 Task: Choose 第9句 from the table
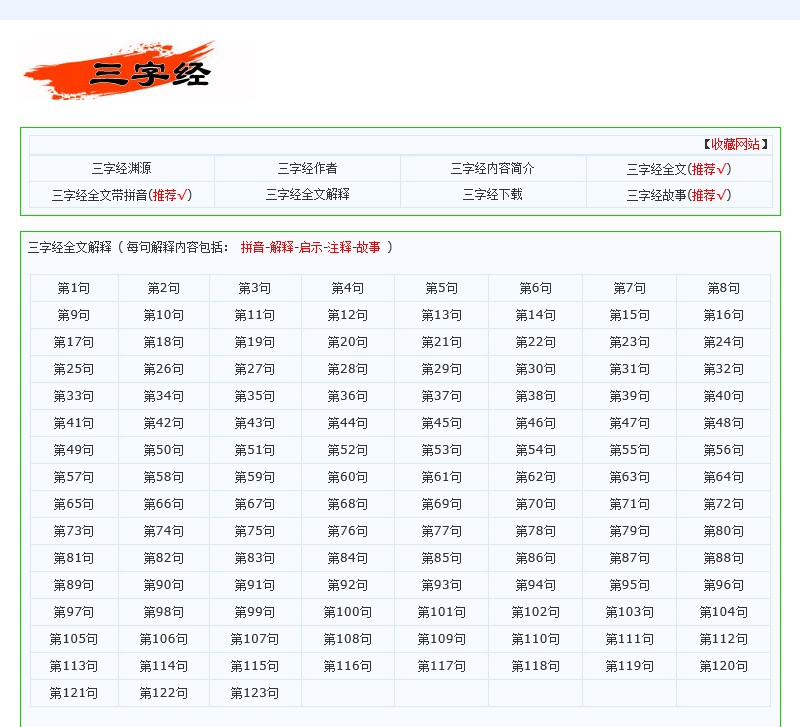[x=73, y=315]
